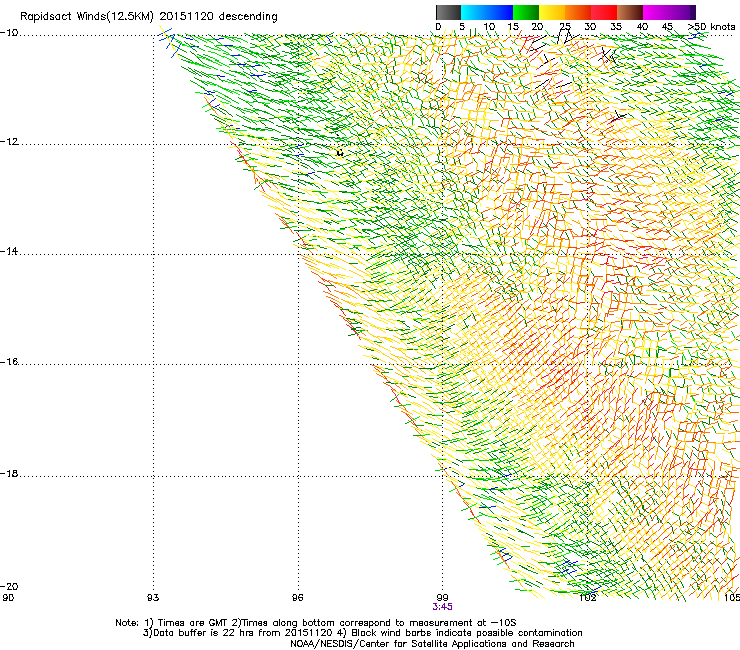The image size is (740, 650).
Task: Click the purple '3:45' time stamp
Action: click(x=442, y=607)
